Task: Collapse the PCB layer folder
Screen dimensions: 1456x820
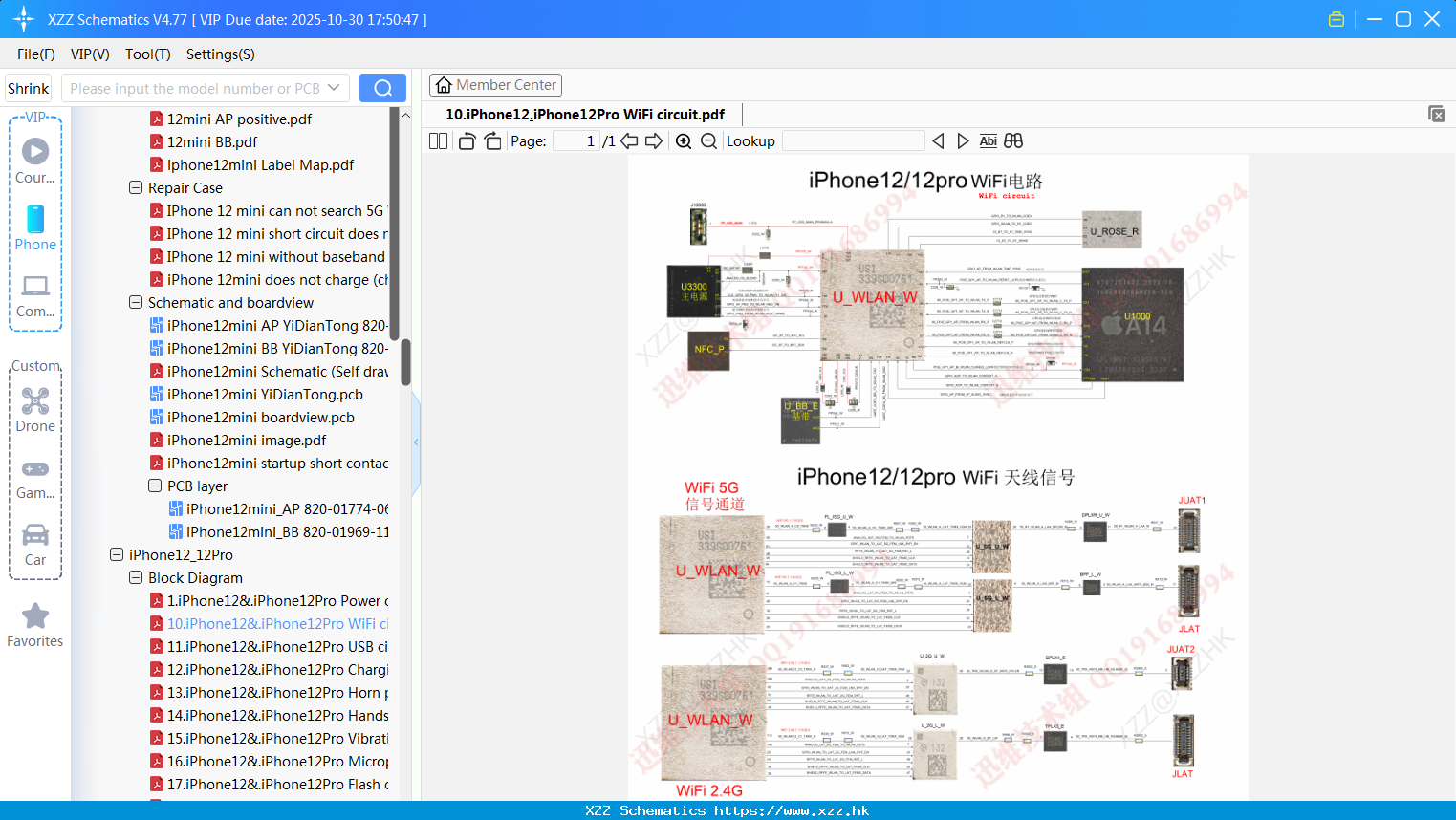Action: point(155,486)
